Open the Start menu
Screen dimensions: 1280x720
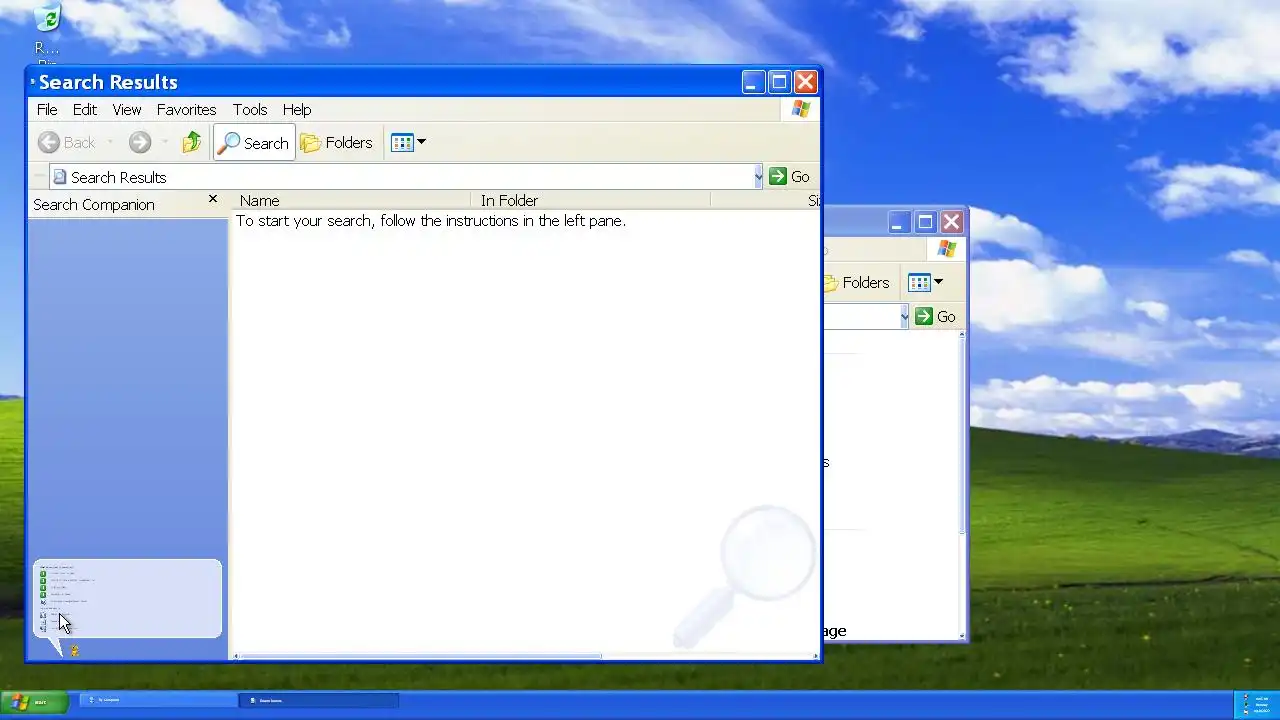pyautogui.click(x=34, y=702)
